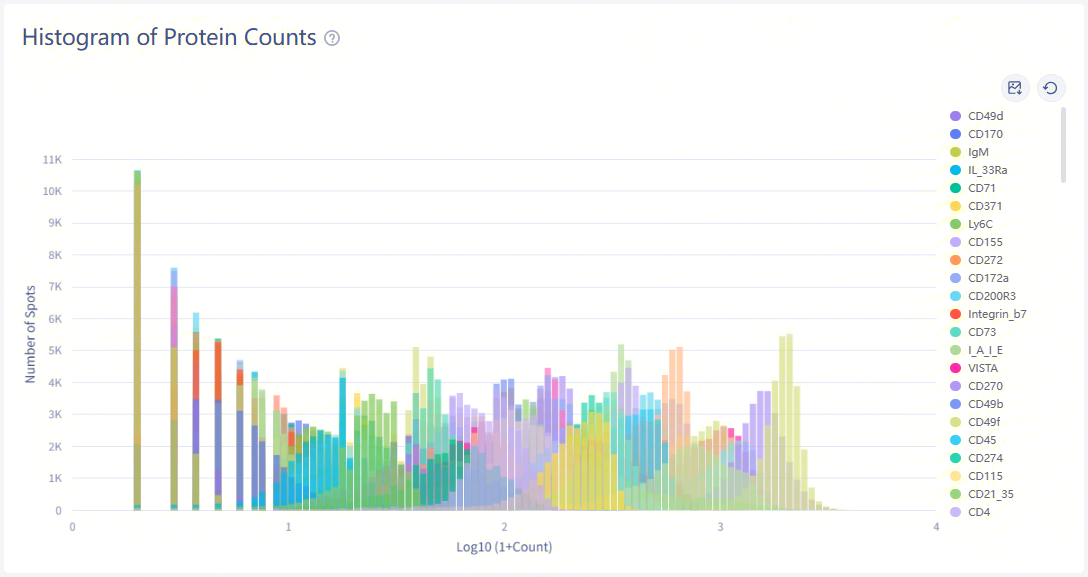Toggle the I_A_I_E legend entry
Screen dimensions: 1088x577
(x=984, y=350)
